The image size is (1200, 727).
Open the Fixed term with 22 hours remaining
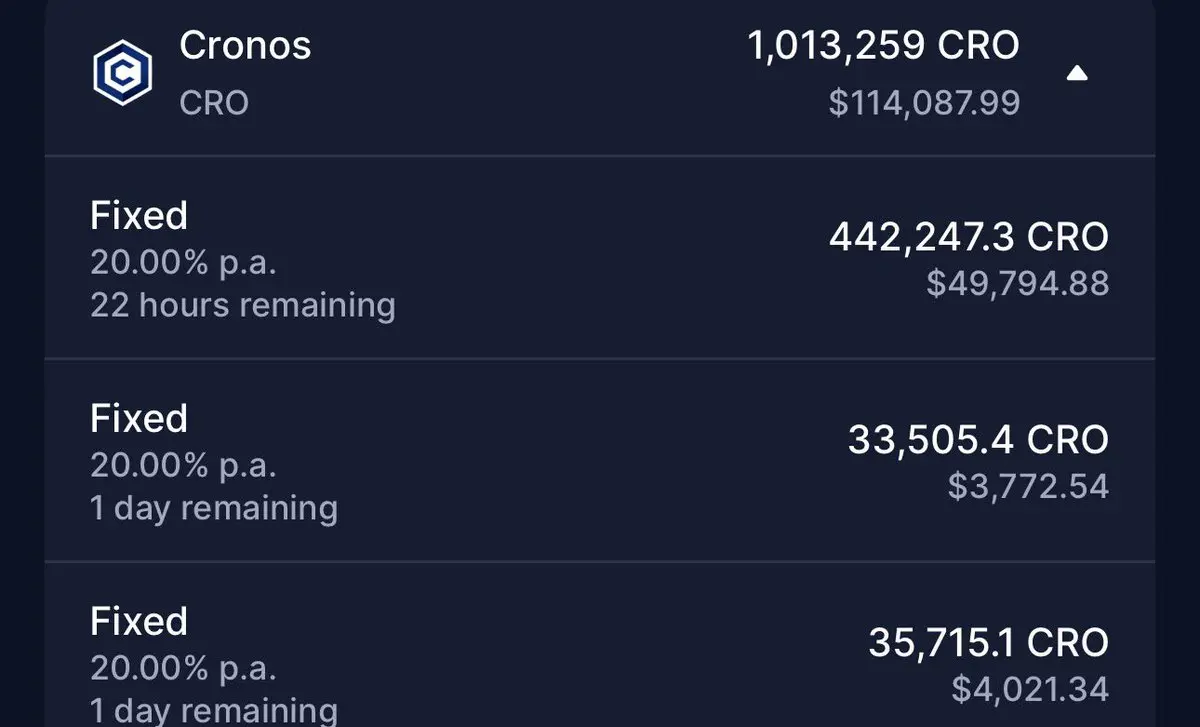click(600, 258)
